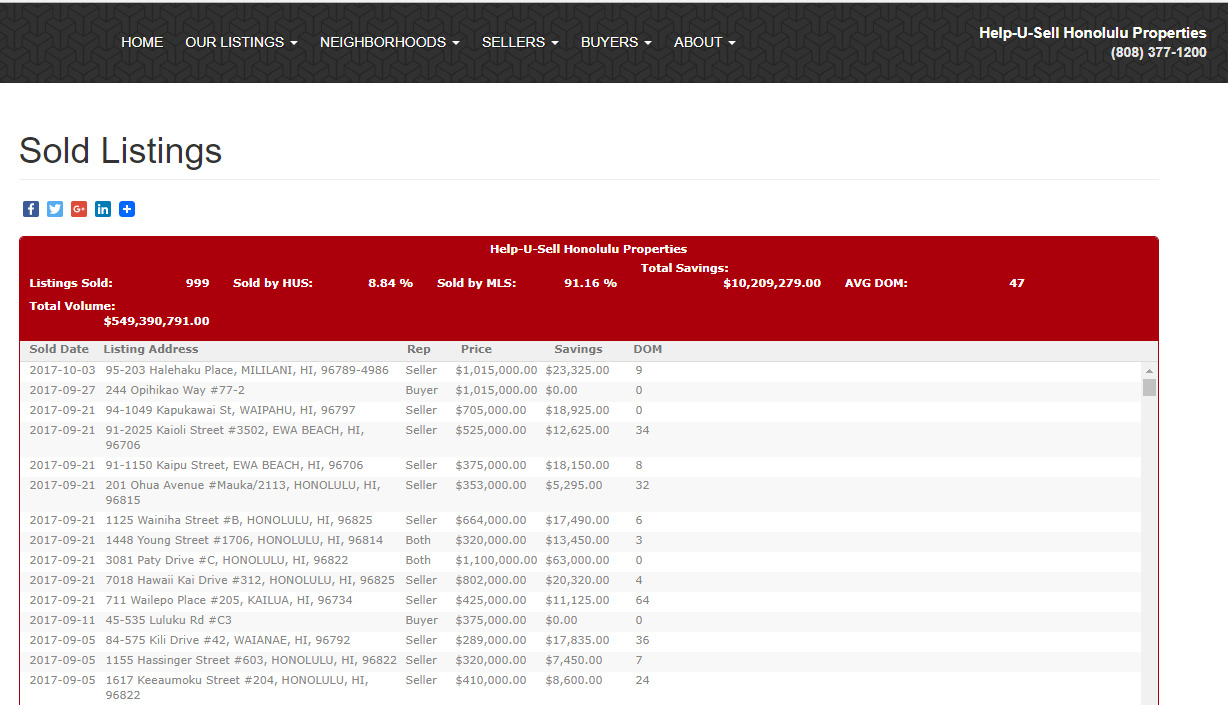
Task: Click the listings table scrollbar thumb
Action: click(x=1149, y=388)
